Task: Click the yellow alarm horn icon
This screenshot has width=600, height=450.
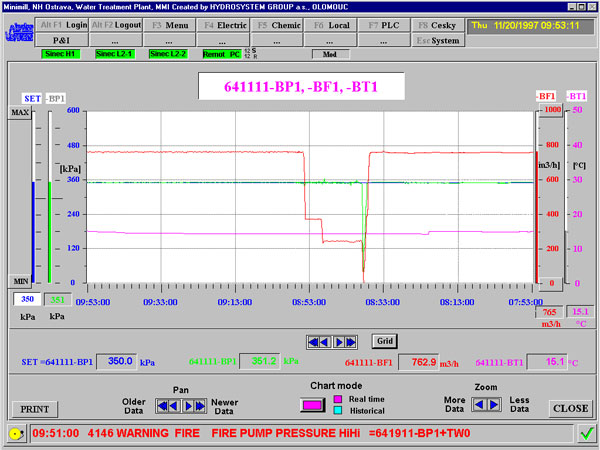Action: 15,434
